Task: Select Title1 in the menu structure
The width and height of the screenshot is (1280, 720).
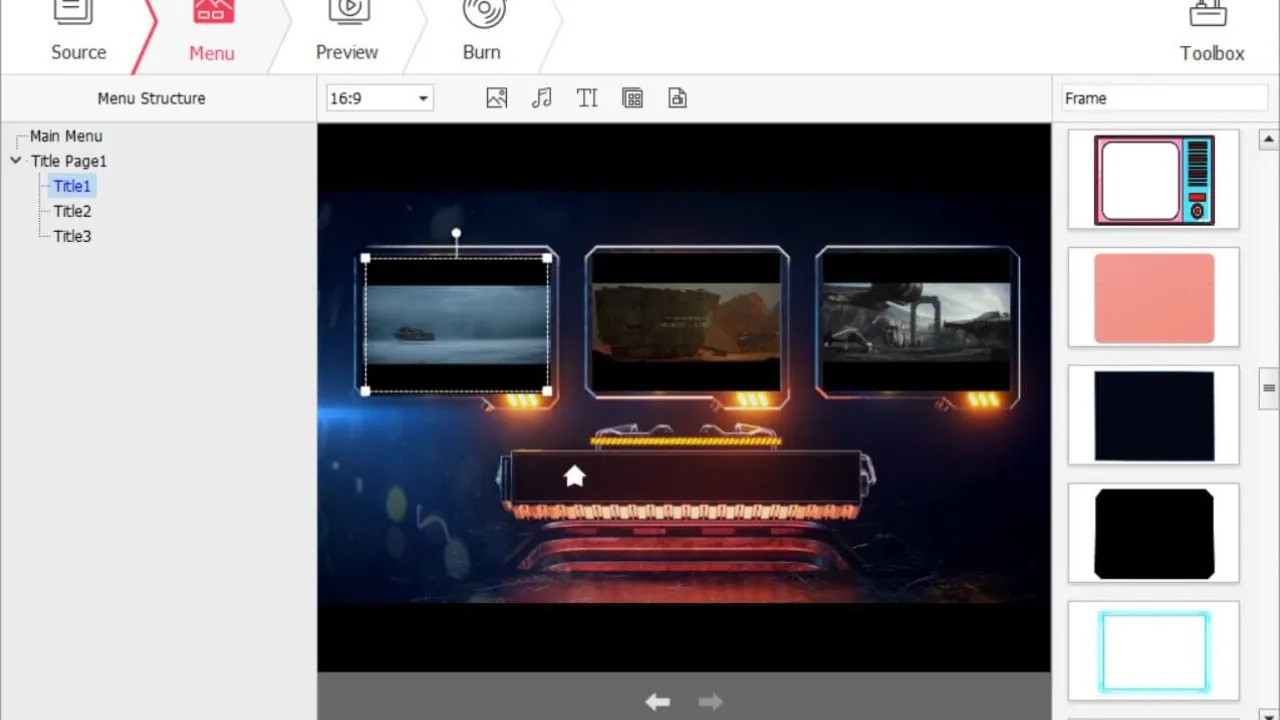Action: [x=72, y=186]
